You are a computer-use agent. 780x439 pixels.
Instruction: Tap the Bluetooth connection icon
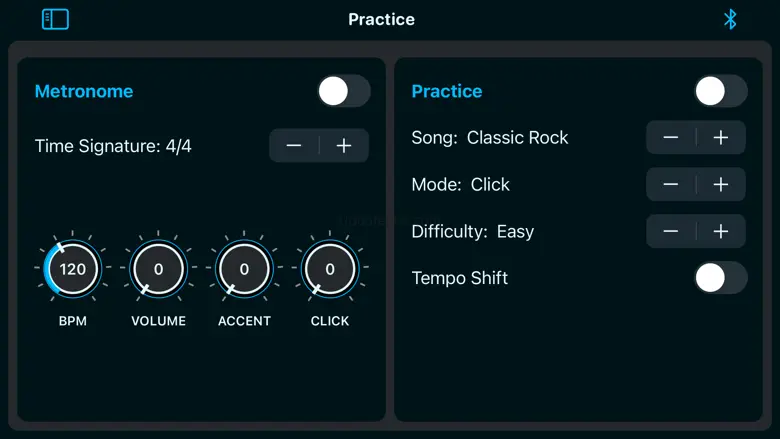[730, 19]
